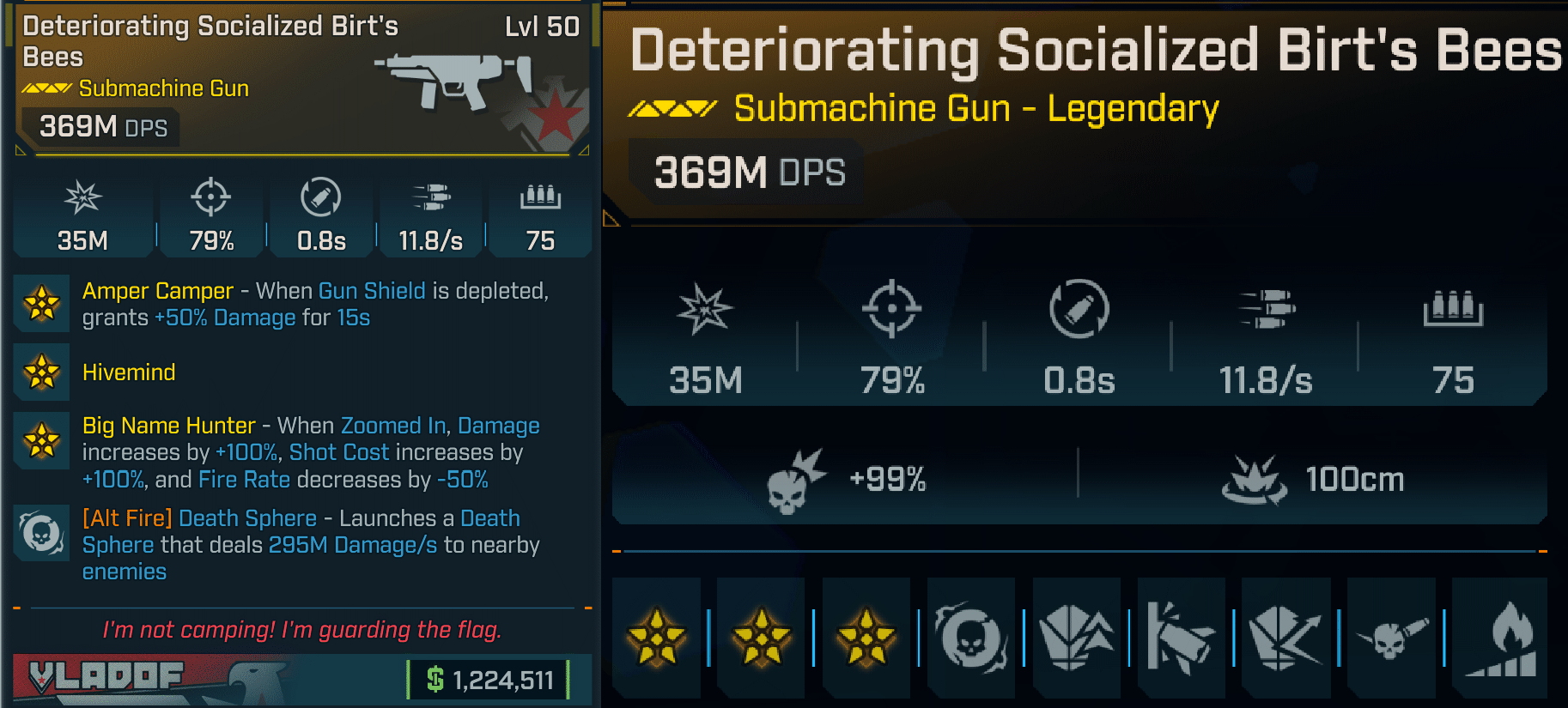Click the Gun Shield keyword link

pos(372,291)
